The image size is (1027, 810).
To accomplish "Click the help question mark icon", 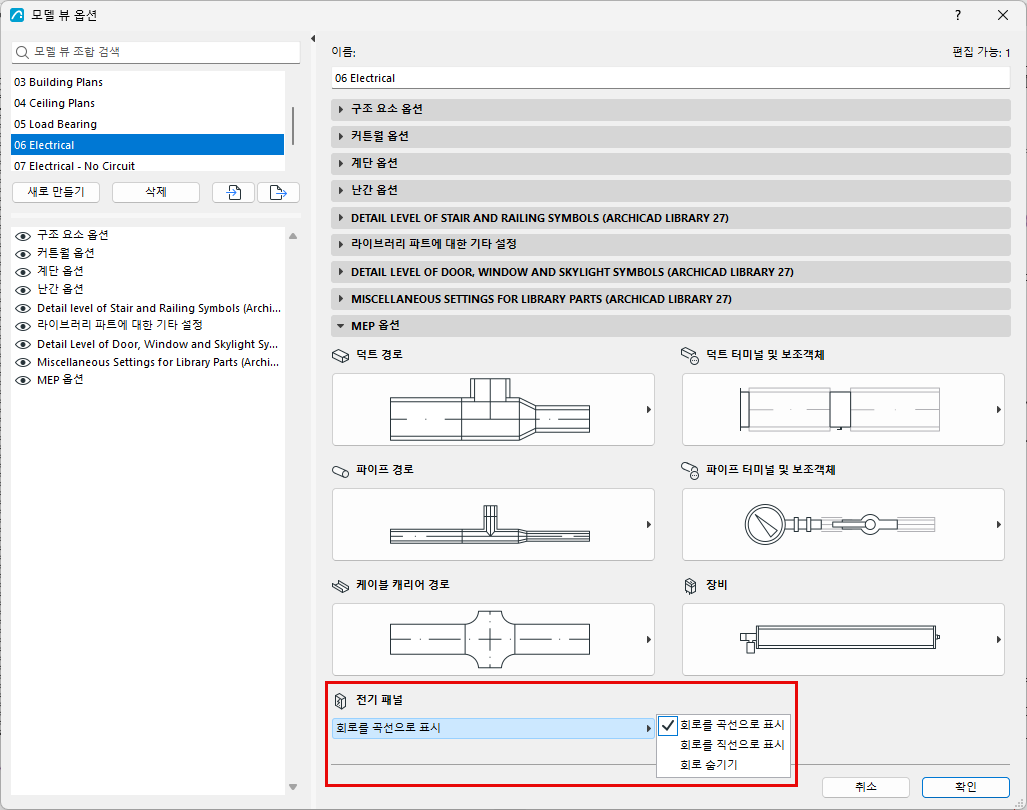I will point(958,15).
